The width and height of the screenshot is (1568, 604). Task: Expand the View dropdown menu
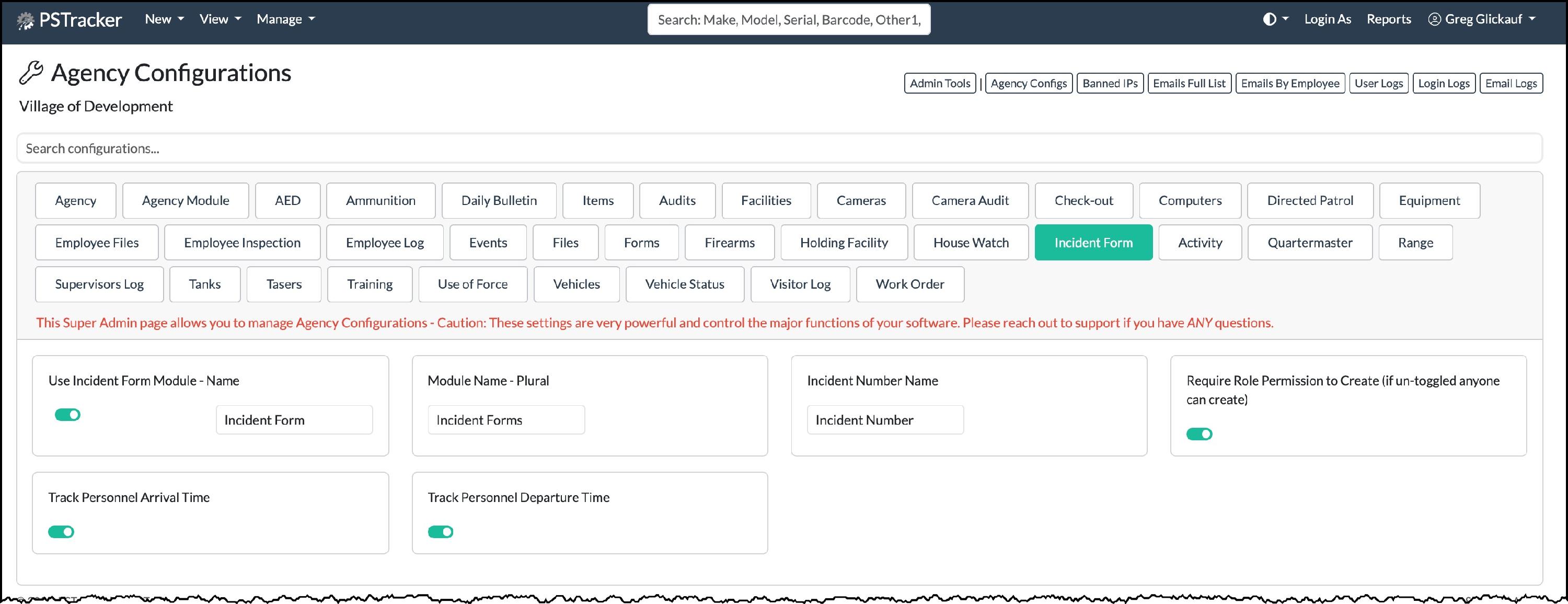[221, 19]
